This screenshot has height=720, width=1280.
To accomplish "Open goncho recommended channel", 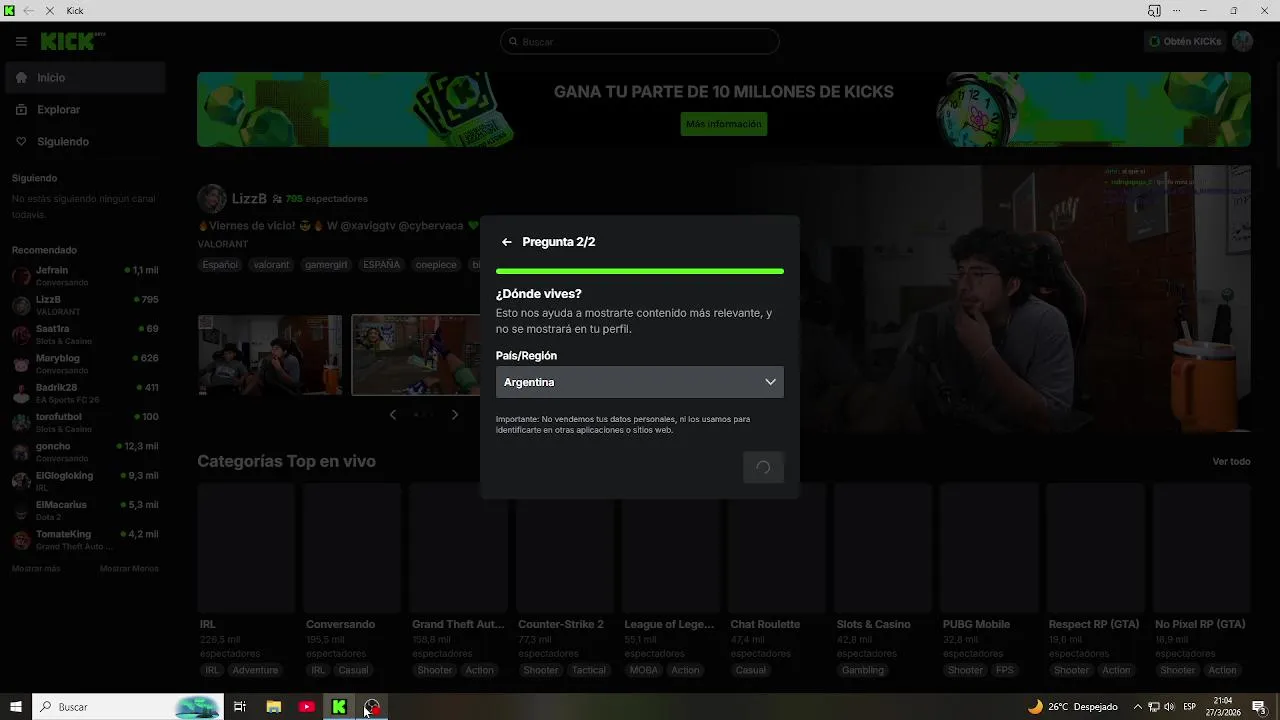I will (x=85, y=451).
